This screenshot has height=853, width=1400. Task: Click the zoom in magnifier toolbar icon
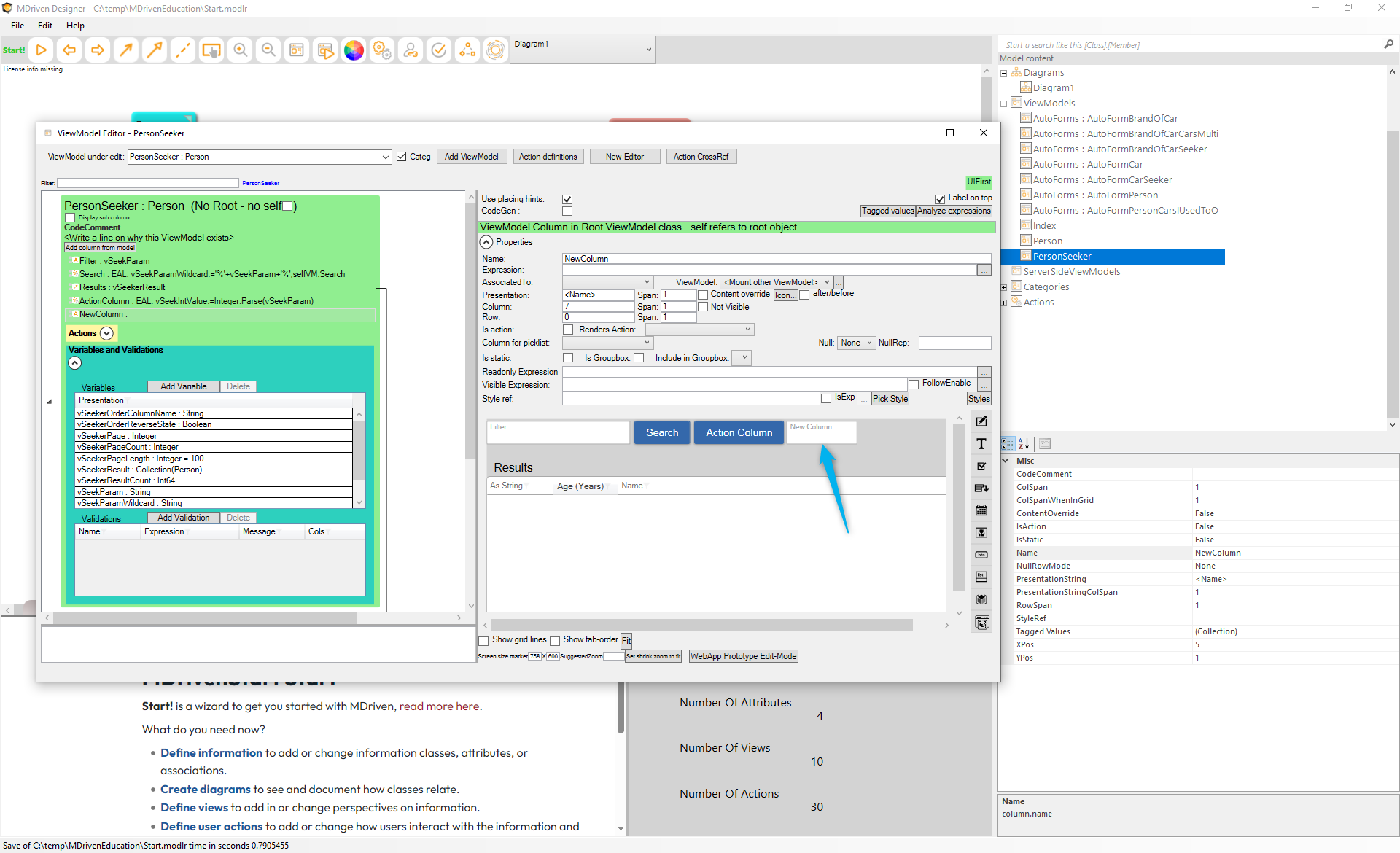coord(240,50)
